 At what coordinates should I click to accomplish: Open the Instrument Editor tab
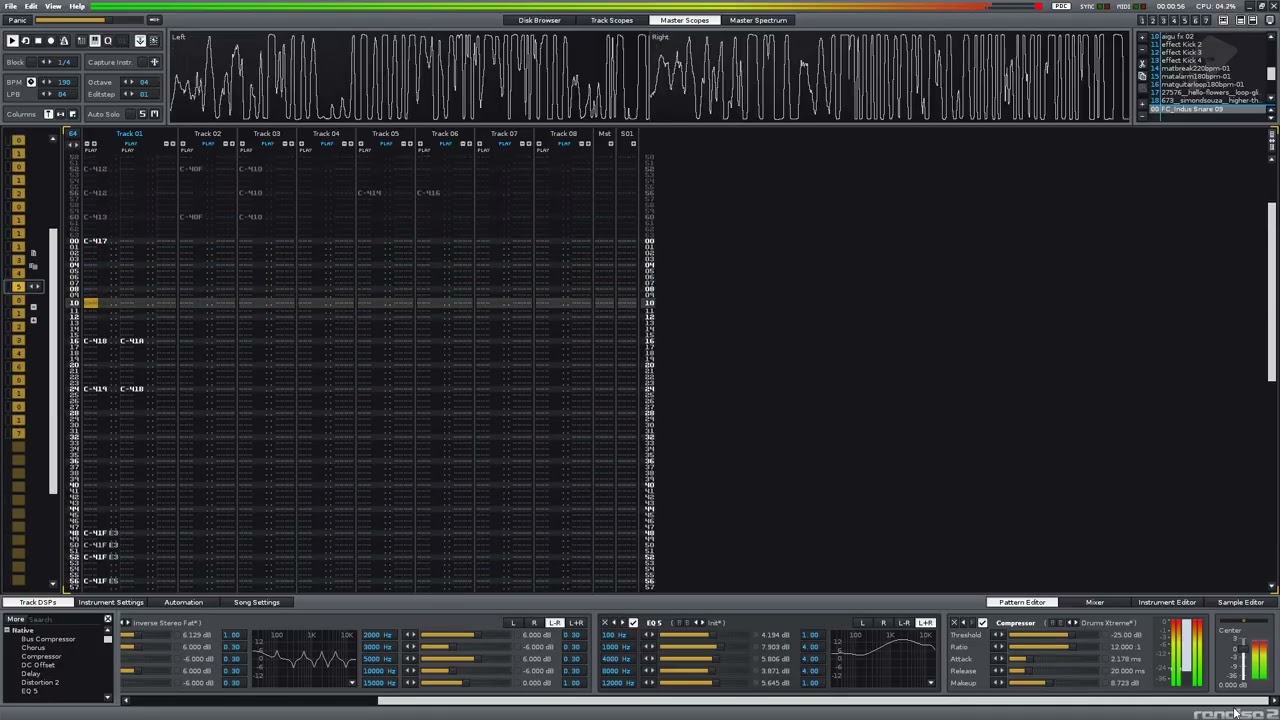click(x=1167, y=602)
